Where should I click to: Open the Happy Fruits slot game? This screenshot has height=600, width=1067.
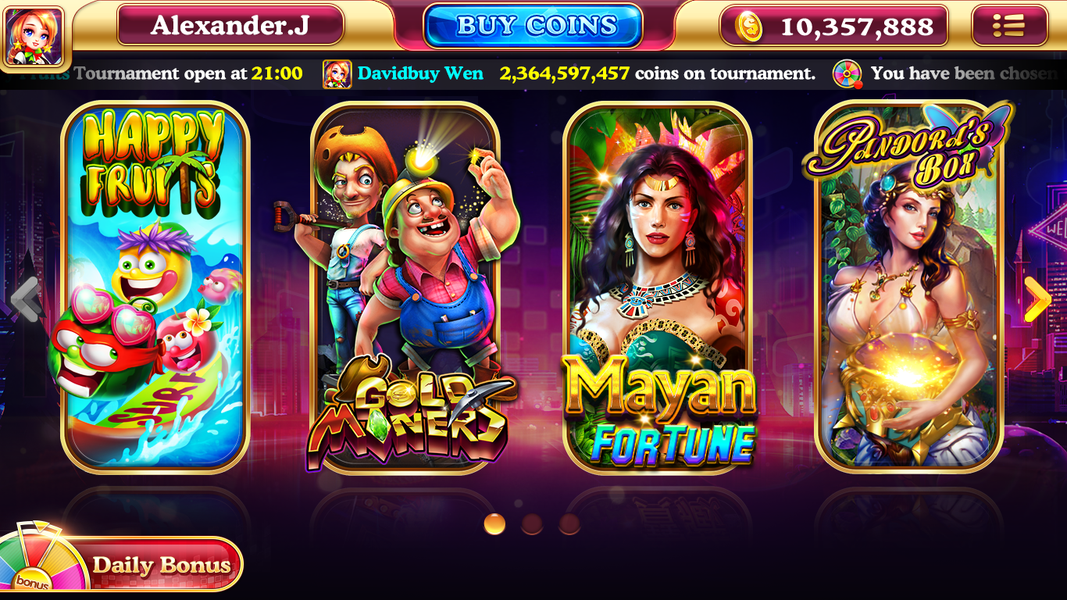(154, 287)
